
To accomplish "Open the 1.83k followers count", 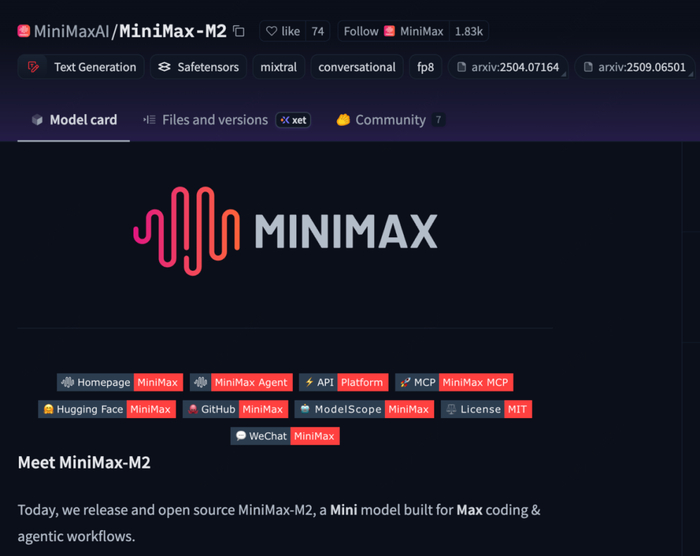I will click(x=469, y=31).
